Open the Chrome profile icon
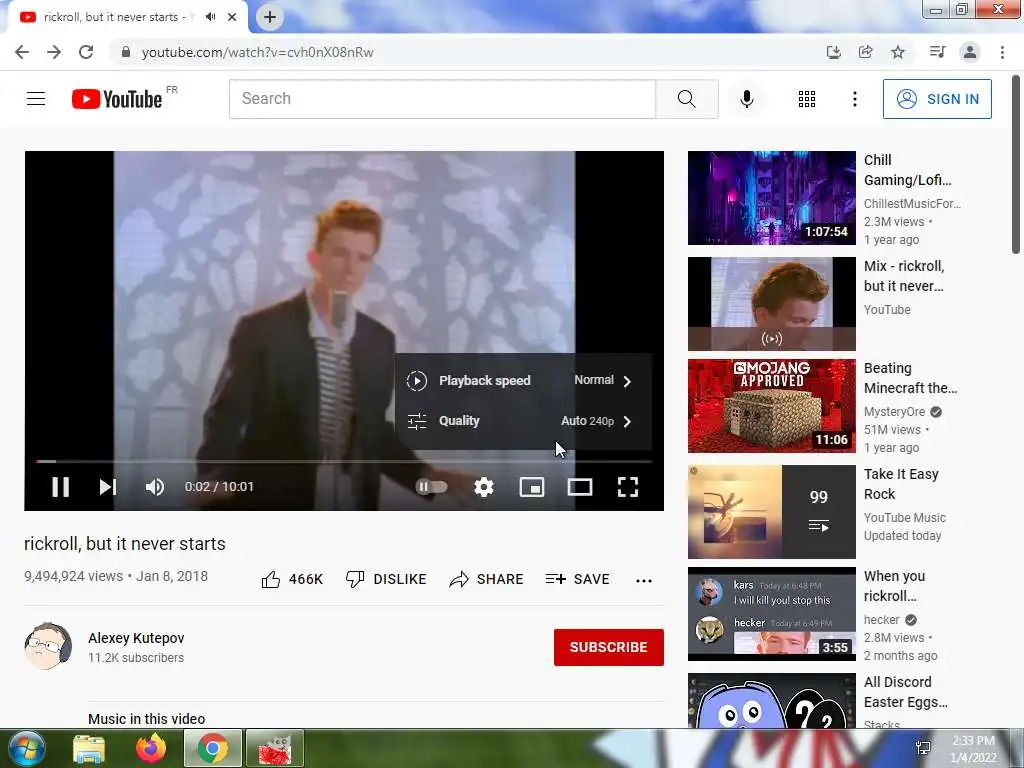Viewport: 1024px width, 768px height. tap(970, 52)
